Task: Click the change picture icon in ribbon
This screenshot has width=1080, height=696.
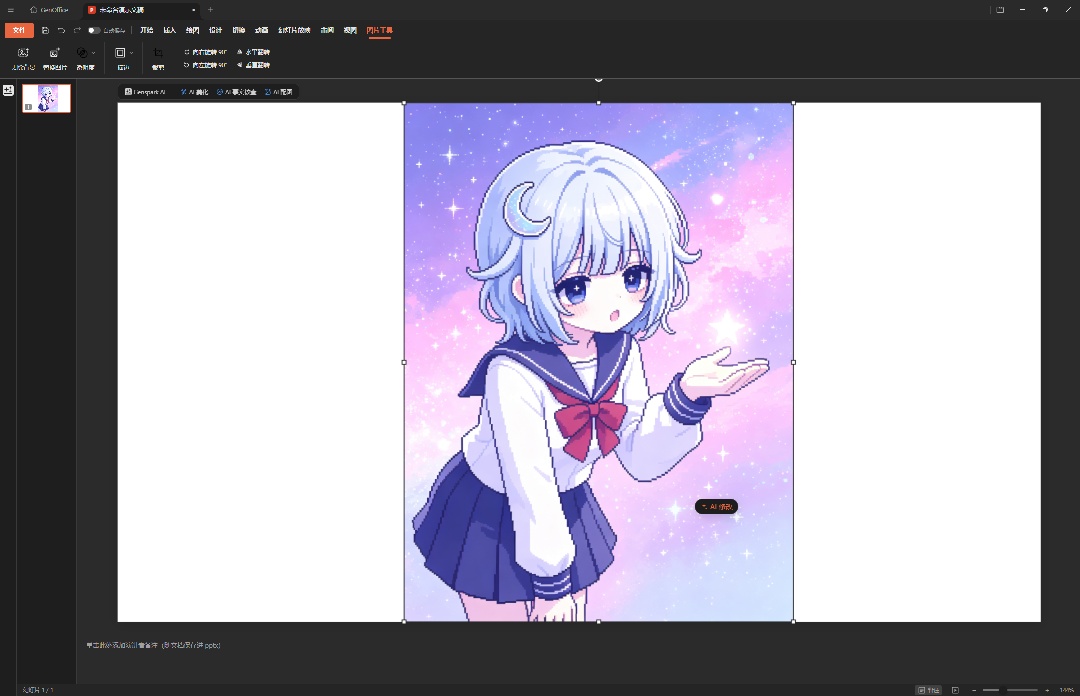Action: tap(54, 53)
